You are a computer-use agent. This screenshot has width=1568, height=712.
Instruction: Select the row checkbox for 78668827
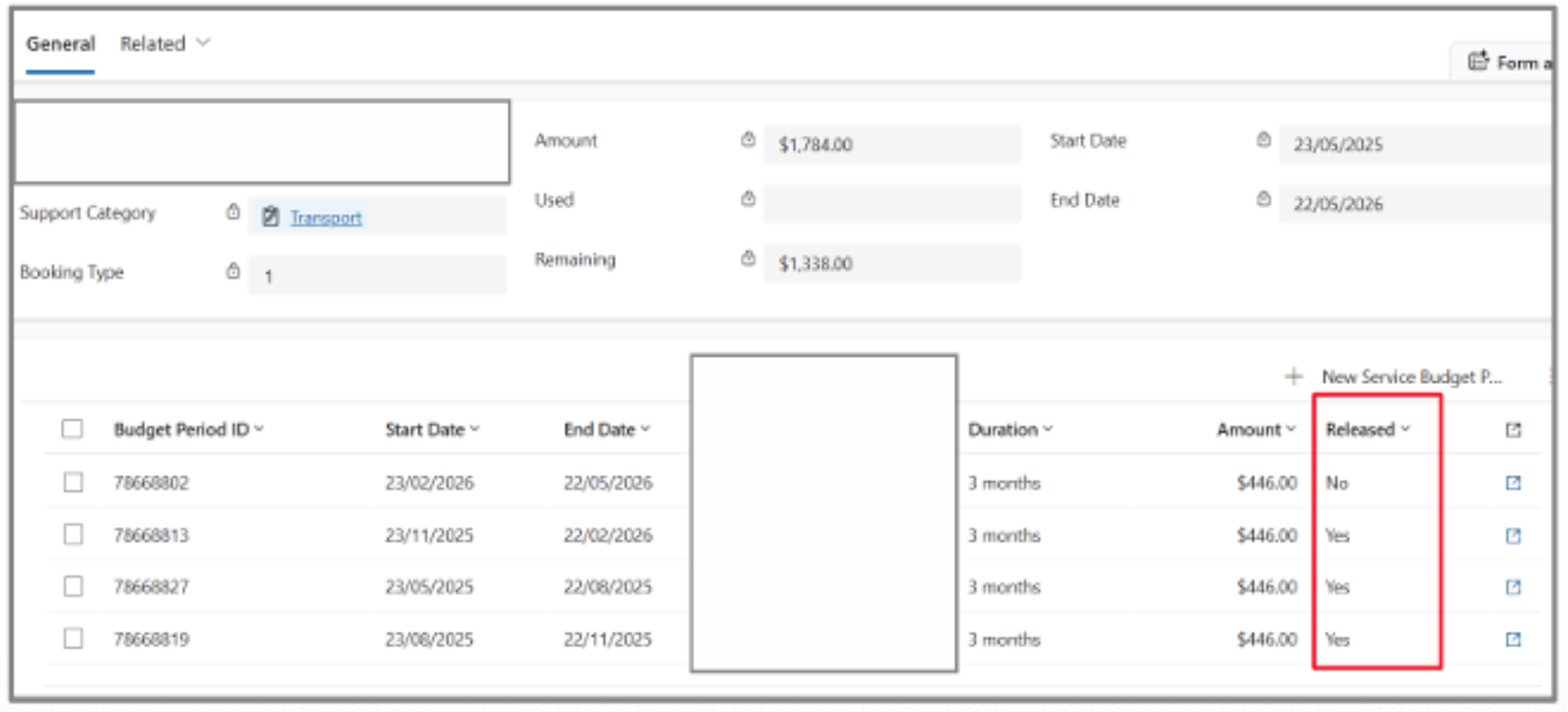point(73,586)
